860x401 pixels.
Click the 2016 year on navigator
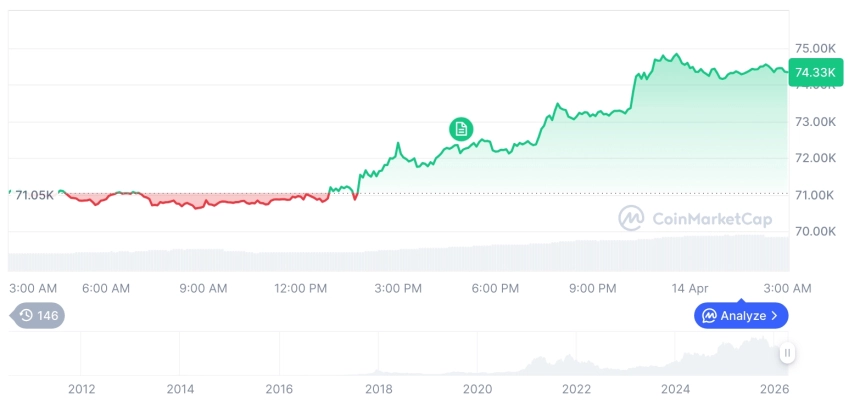(279, 389)
